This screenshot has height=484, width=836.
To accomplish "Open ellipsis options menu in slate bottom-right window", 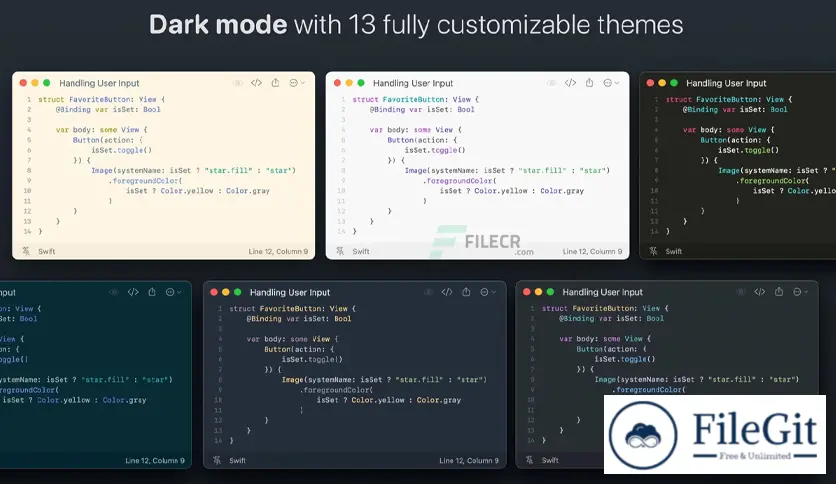I will (x=800, y=292).
